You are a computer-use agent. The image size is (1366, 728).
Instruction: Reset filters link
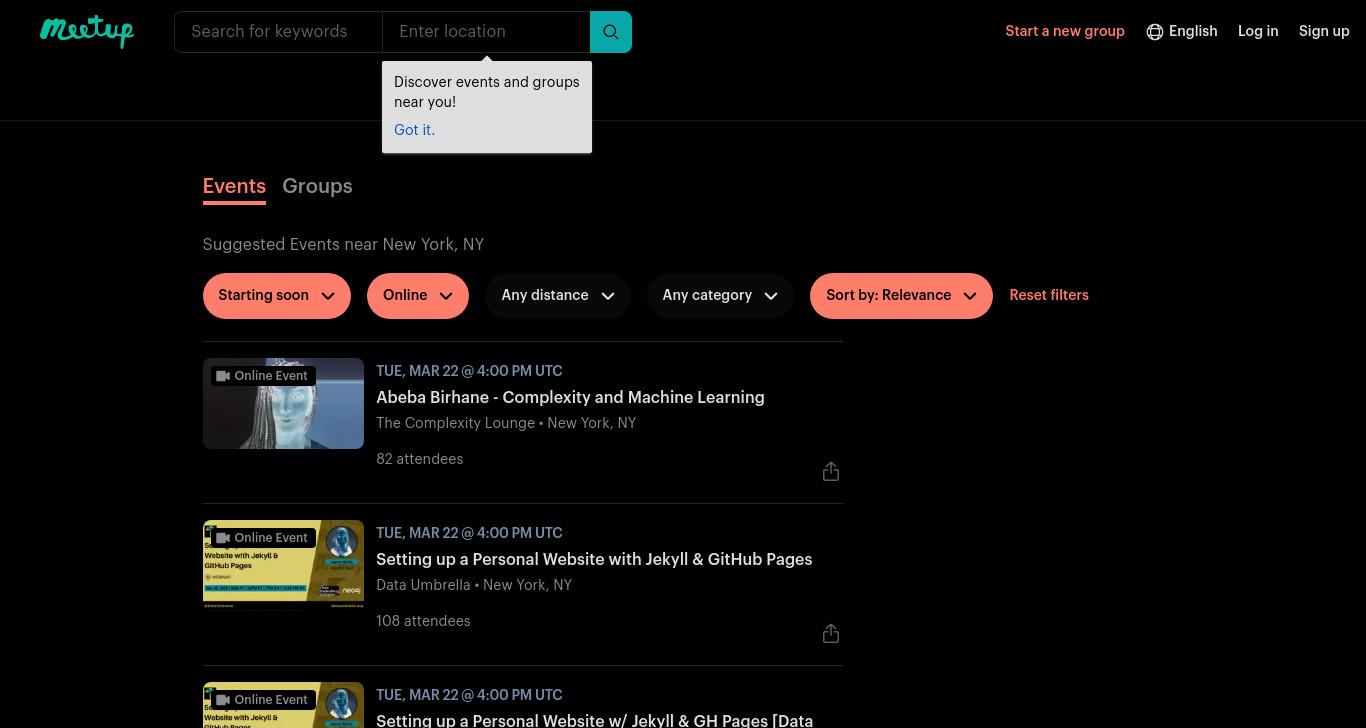click(x=1049, y=296)
